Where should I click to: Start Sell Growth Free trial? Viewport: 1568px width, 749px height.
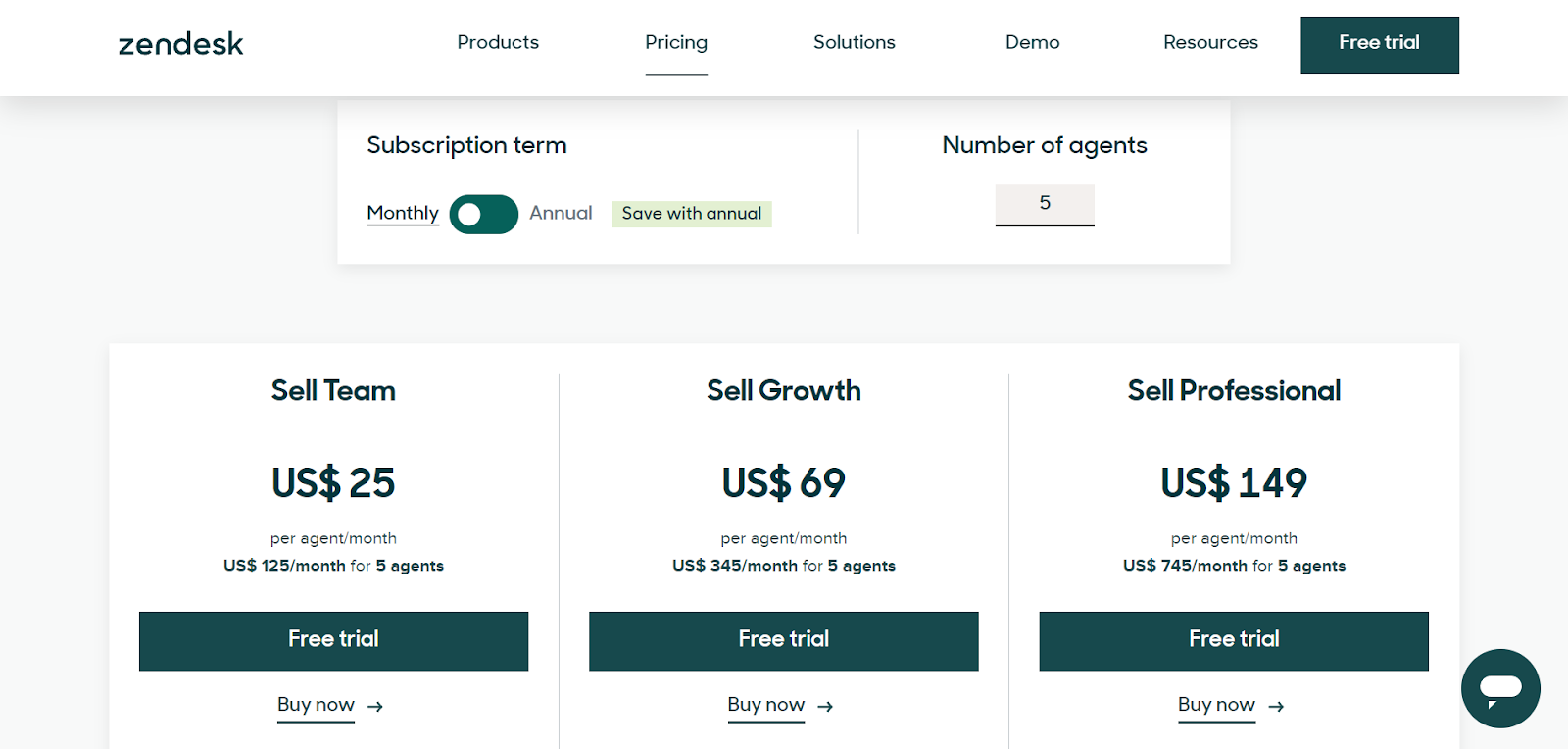784,641
